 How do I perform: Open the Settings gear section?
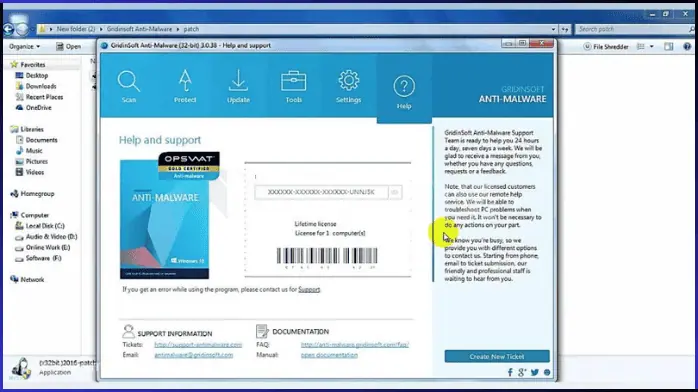tap(348, 86)
